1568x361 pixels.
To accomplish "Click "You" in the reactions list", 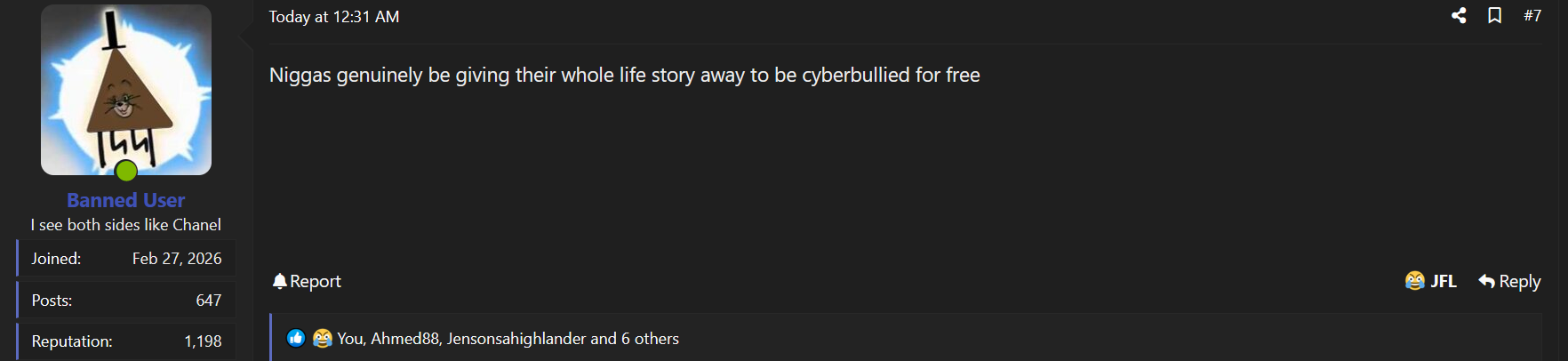I will [x=350, y=339].
